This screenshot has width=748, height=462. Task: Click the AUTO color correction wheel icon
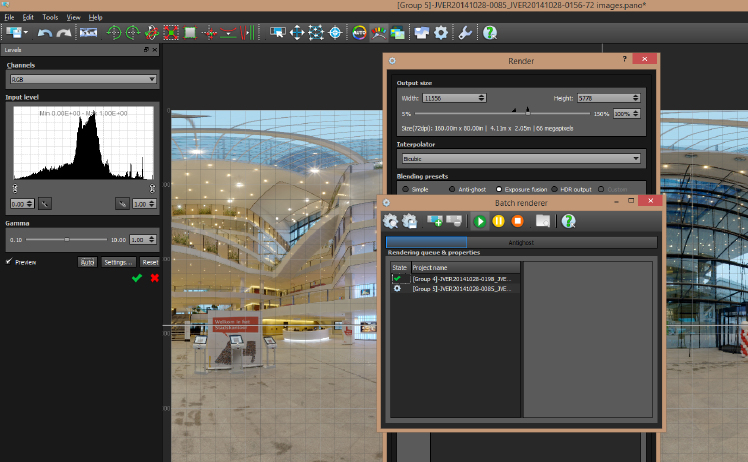(359, 33)
